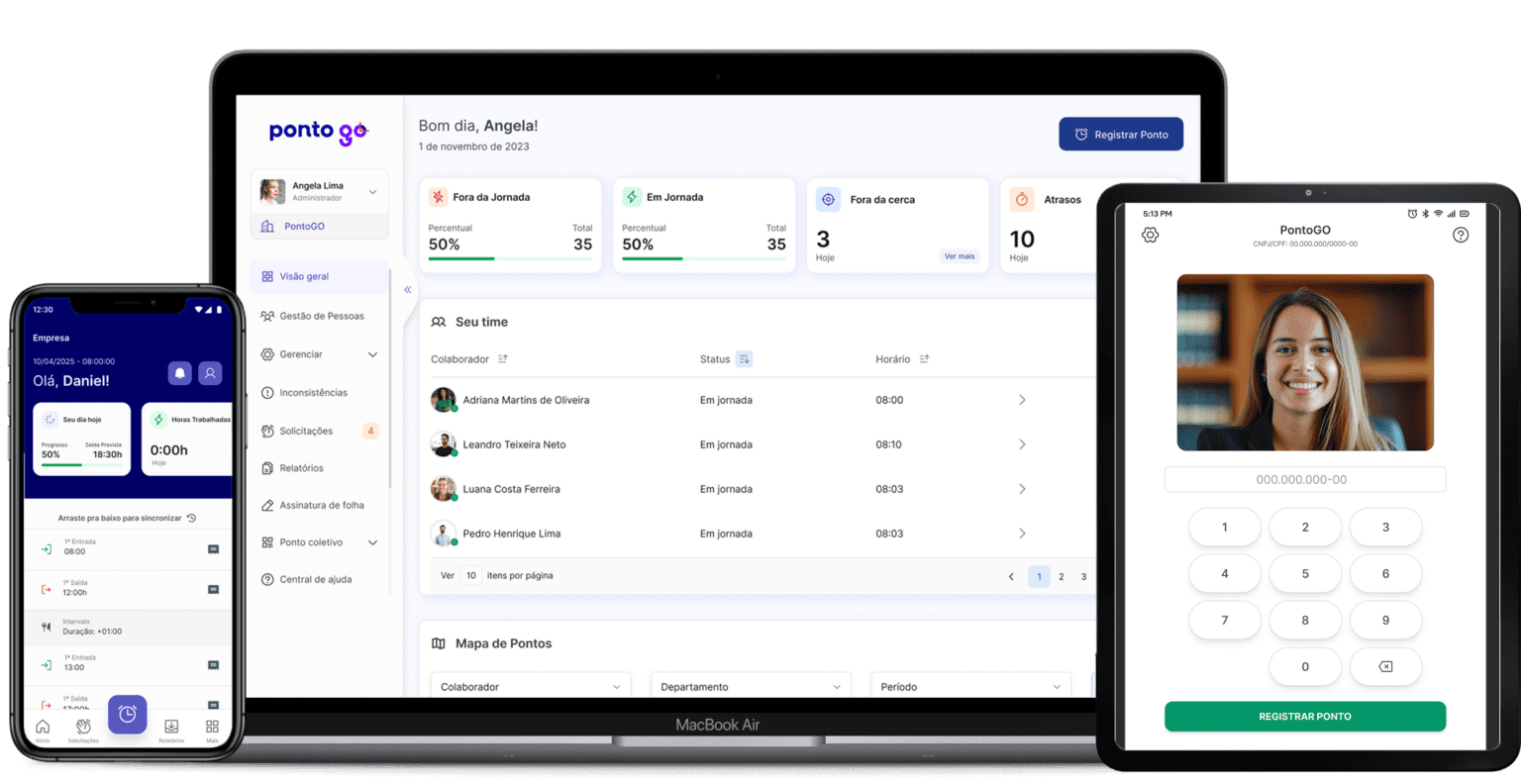This screenshot has width=1521, height=784.
Task: Tap the central alarm clock button on the phone
Action: 128,714
